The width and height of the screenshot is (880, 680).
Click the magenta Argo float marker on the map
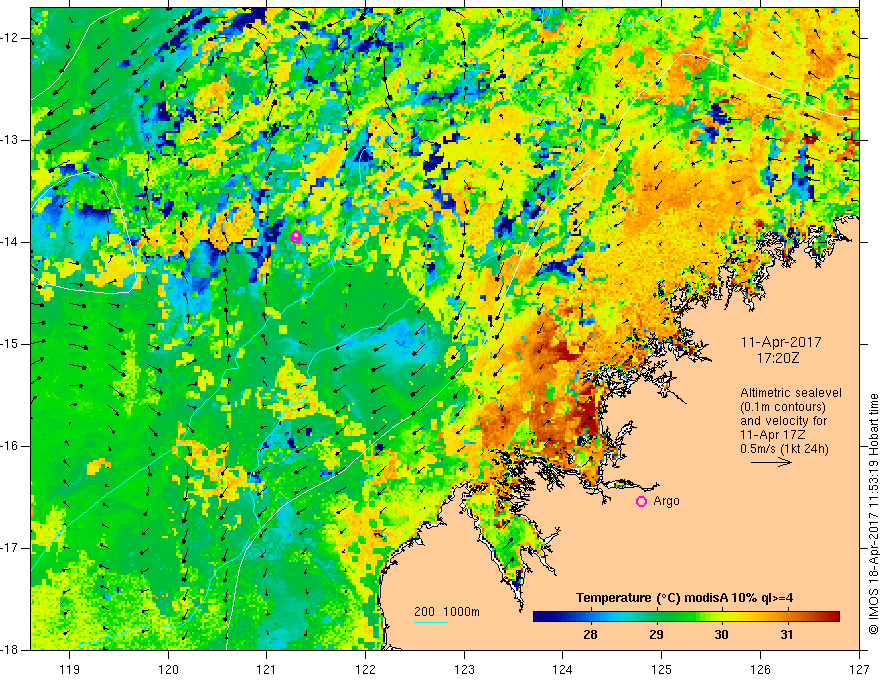point(296,236)
